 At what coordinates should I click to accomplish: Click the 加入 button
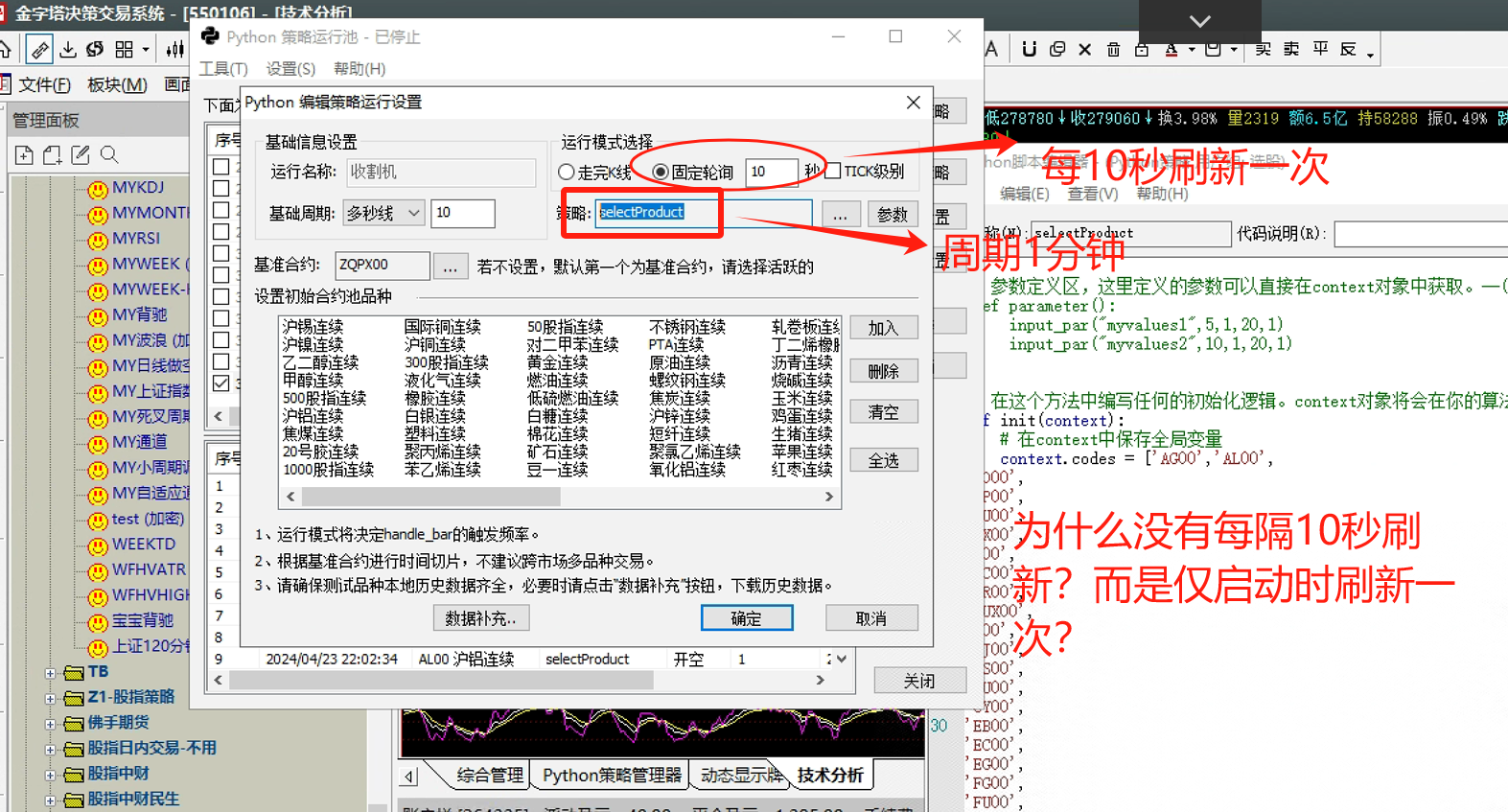coord(883,328)
